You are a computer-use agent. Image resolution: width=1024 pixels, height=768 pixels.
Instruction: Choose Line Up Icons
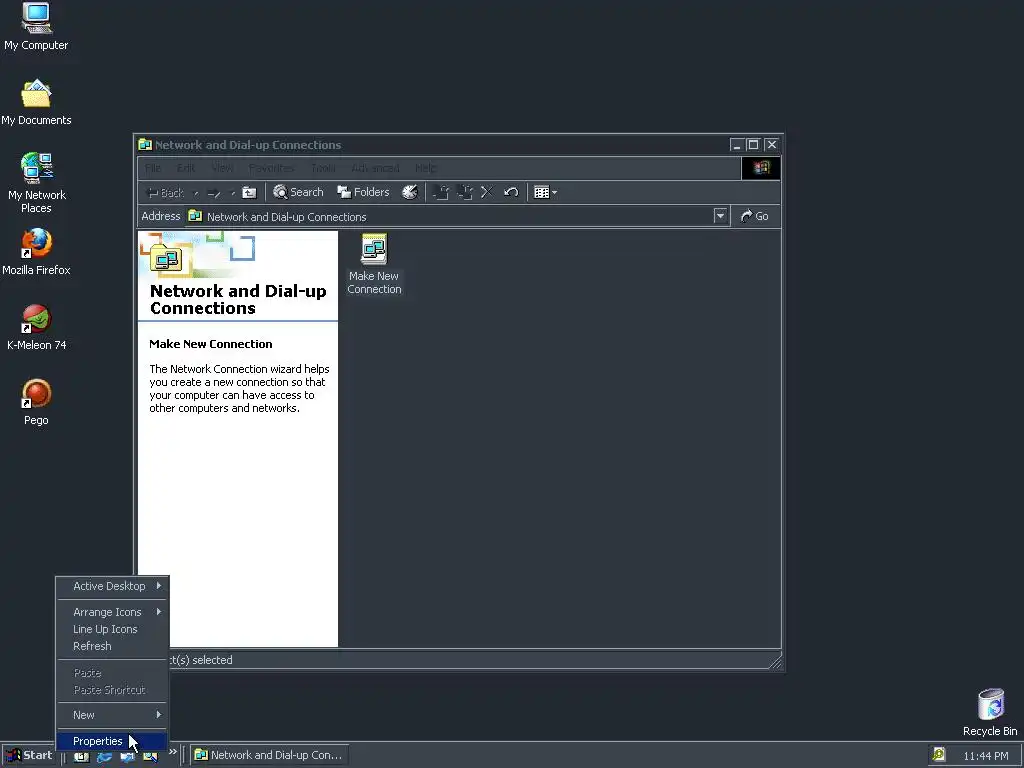click(112, 629)
